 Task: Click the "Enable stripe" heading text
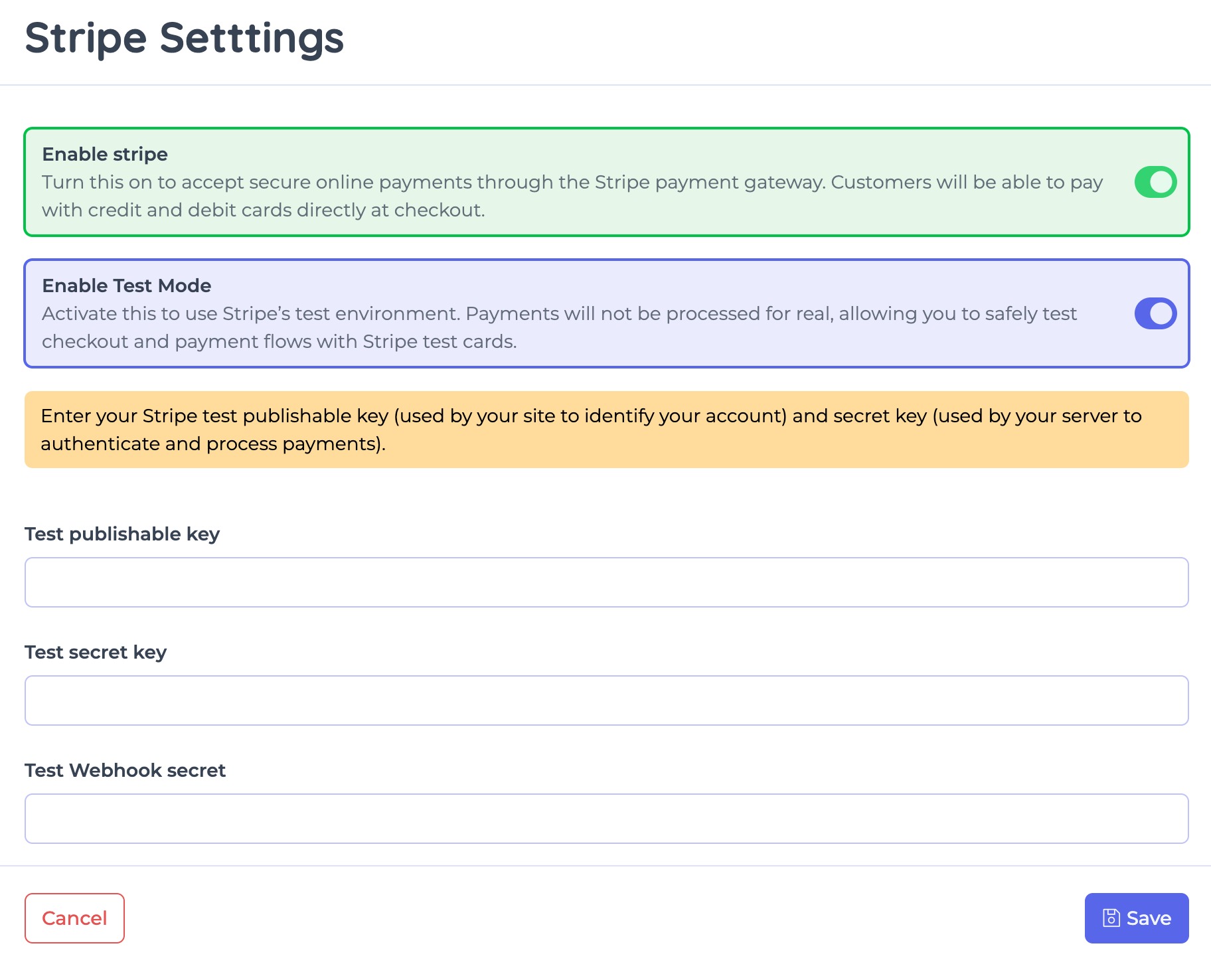105,154
